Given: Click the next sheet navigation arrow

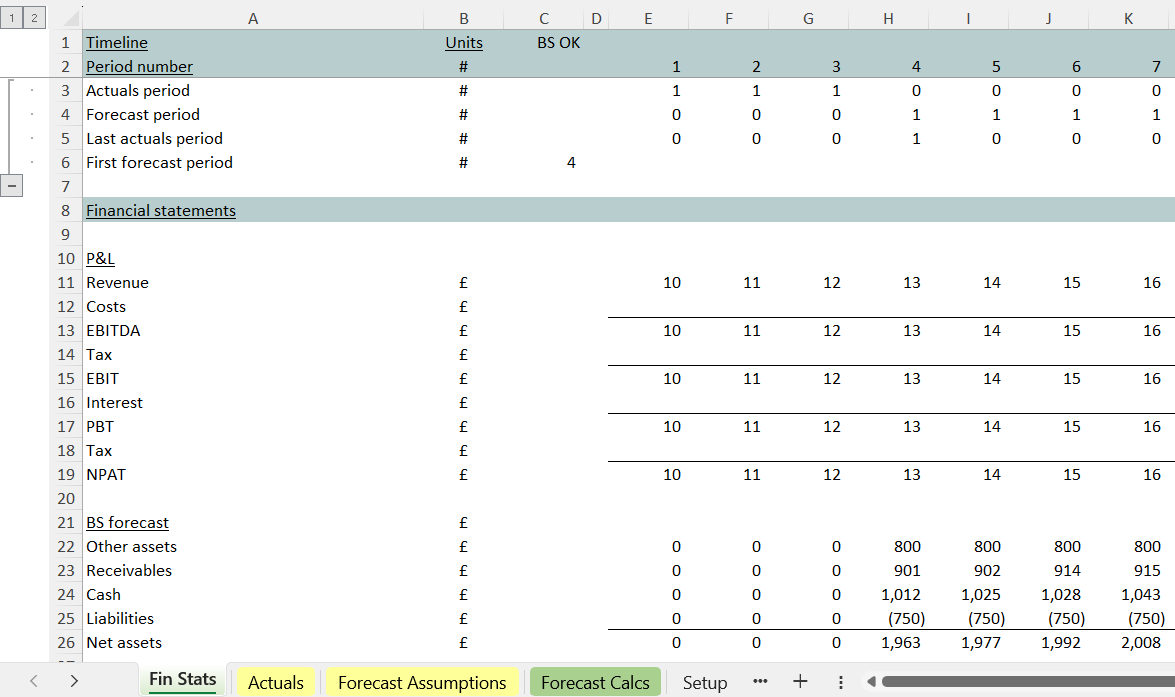Looking at the screenshot, I should tap(74, 682).
